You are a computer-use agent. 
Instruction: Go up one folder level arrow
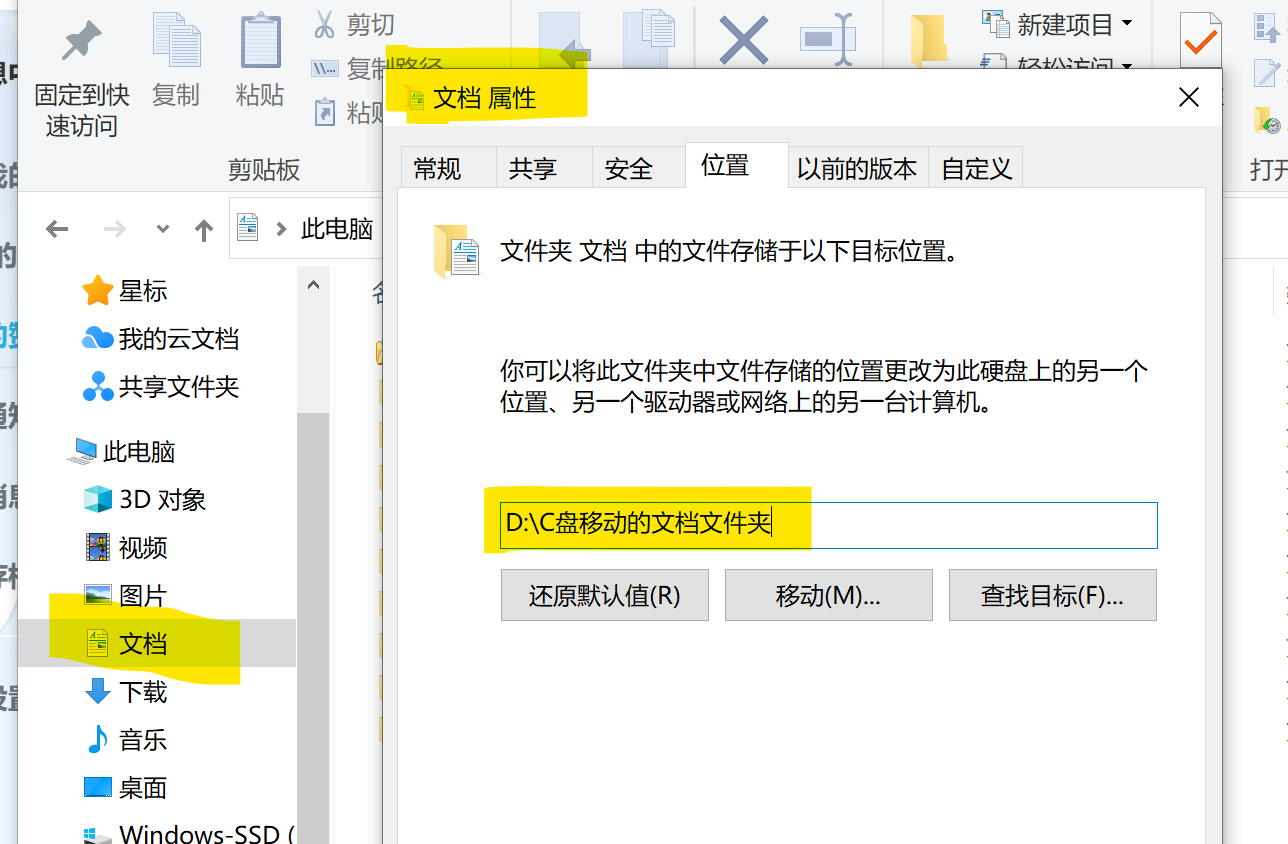point(204,230)
